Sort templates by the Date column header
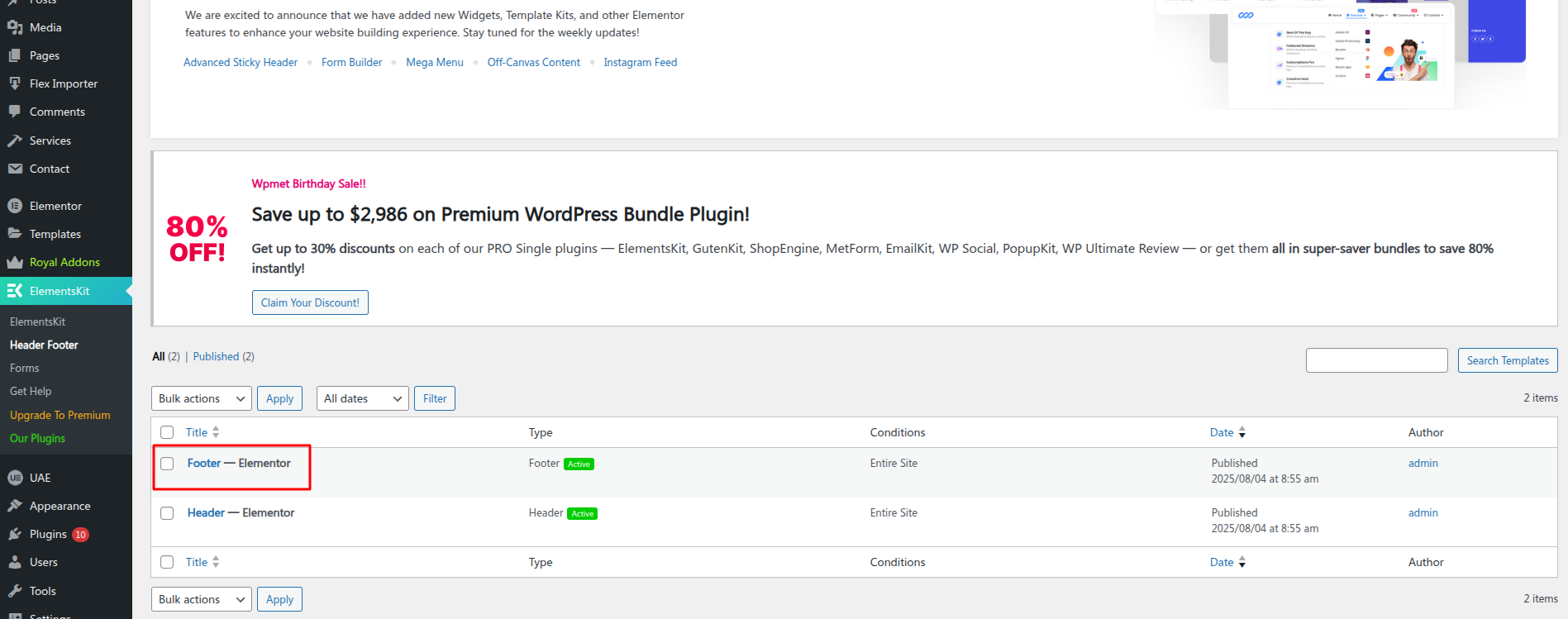Image resolution: width=1568 pixels, height=619 pixels. [x=1222, y=432]
